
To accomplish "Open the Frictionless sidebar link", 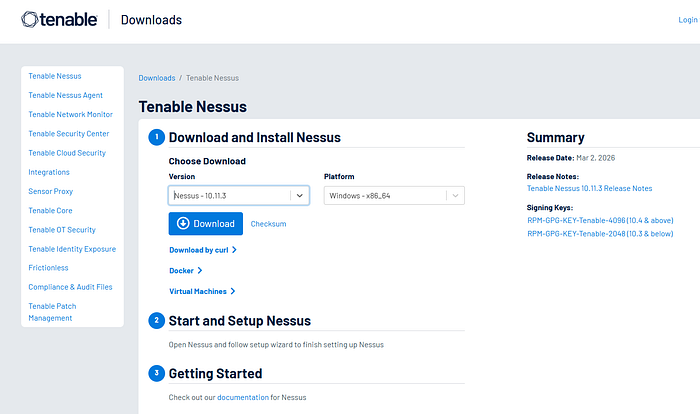I will tap(48, 268).
